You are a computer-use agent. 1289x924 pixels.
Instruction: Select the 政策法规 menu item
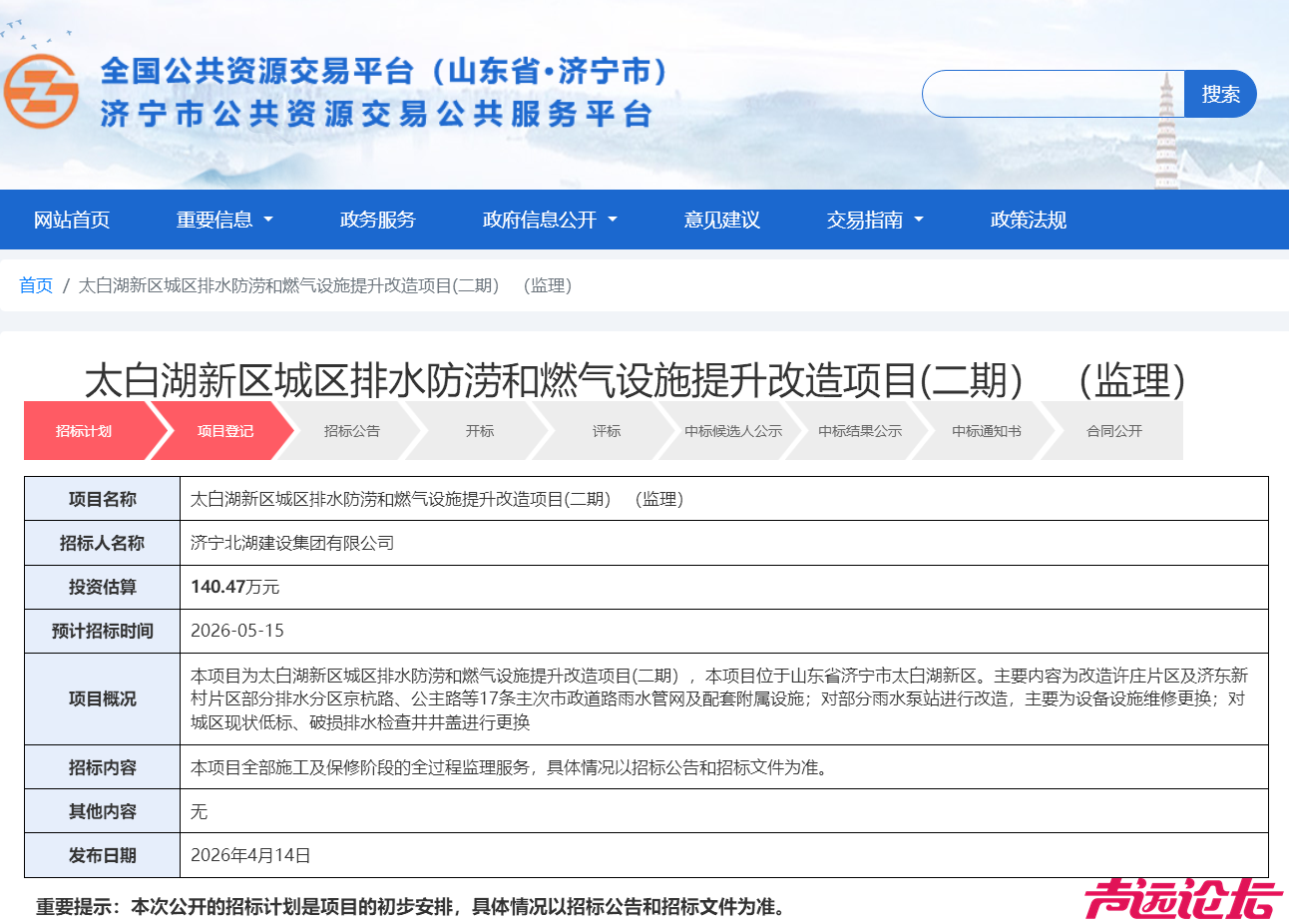(1028, 220)
